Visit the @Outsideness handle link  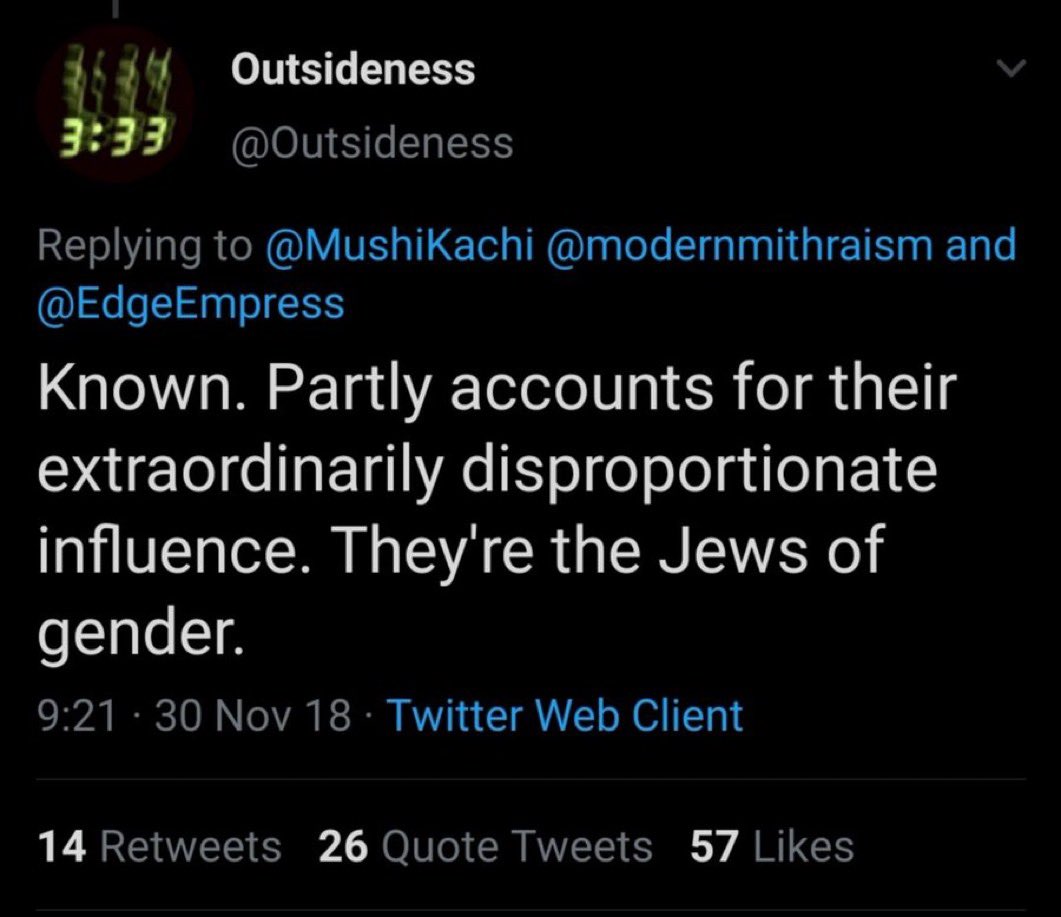372,143
